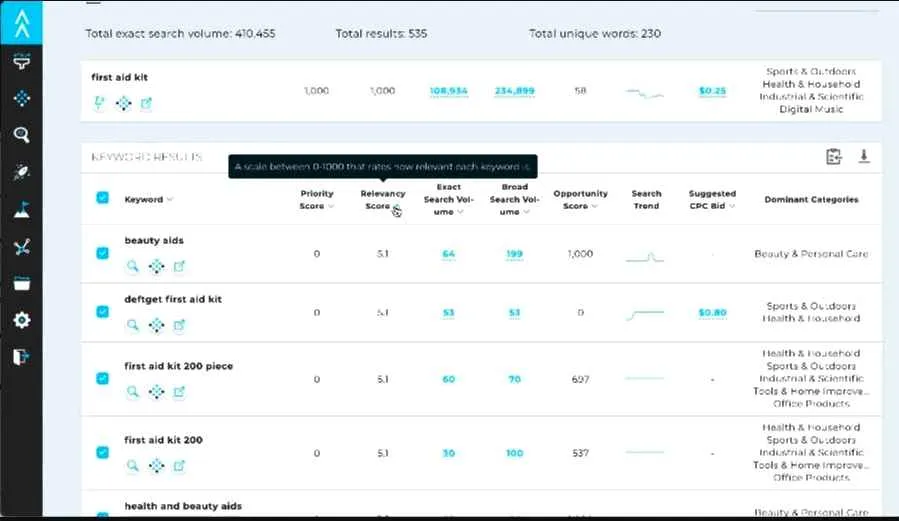The height and width of the screenshot is (521, 899).
Task: Search first aid kit 200 magnifier icon
Action: pyautogui.click(x=132, y=465)
